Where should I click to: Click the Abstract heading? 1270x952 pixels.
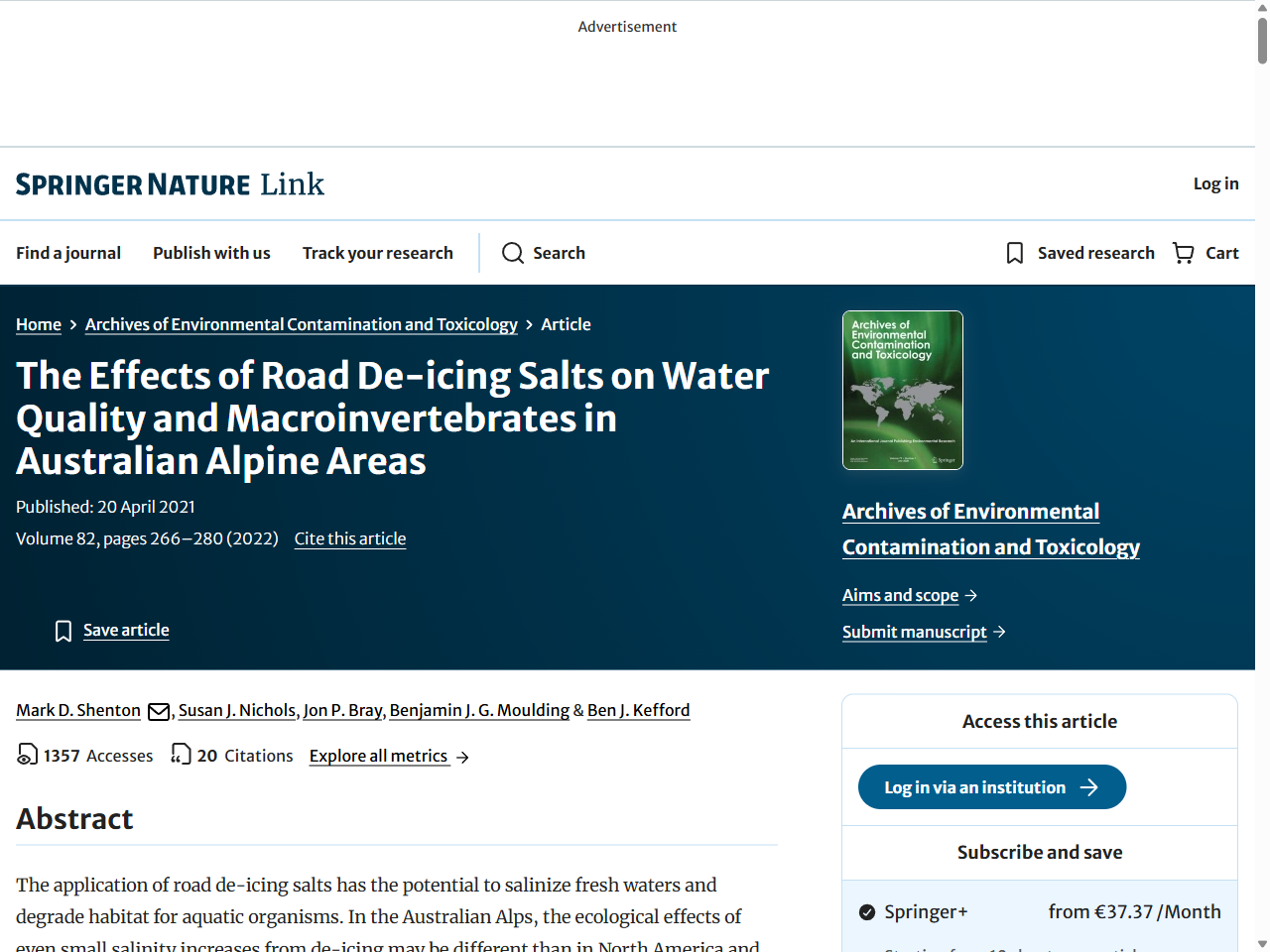[x=74, y=819]
